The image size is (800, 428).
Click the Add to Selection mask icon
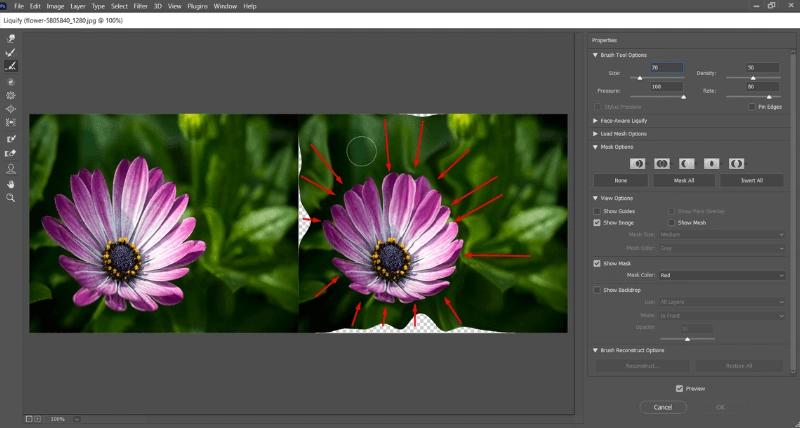pos(662,163)
